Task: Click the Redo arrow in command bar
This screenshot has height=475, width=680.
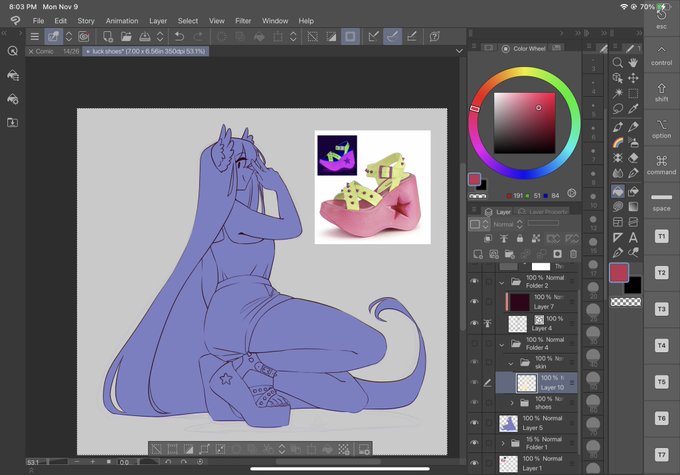Action: point(198,37)
